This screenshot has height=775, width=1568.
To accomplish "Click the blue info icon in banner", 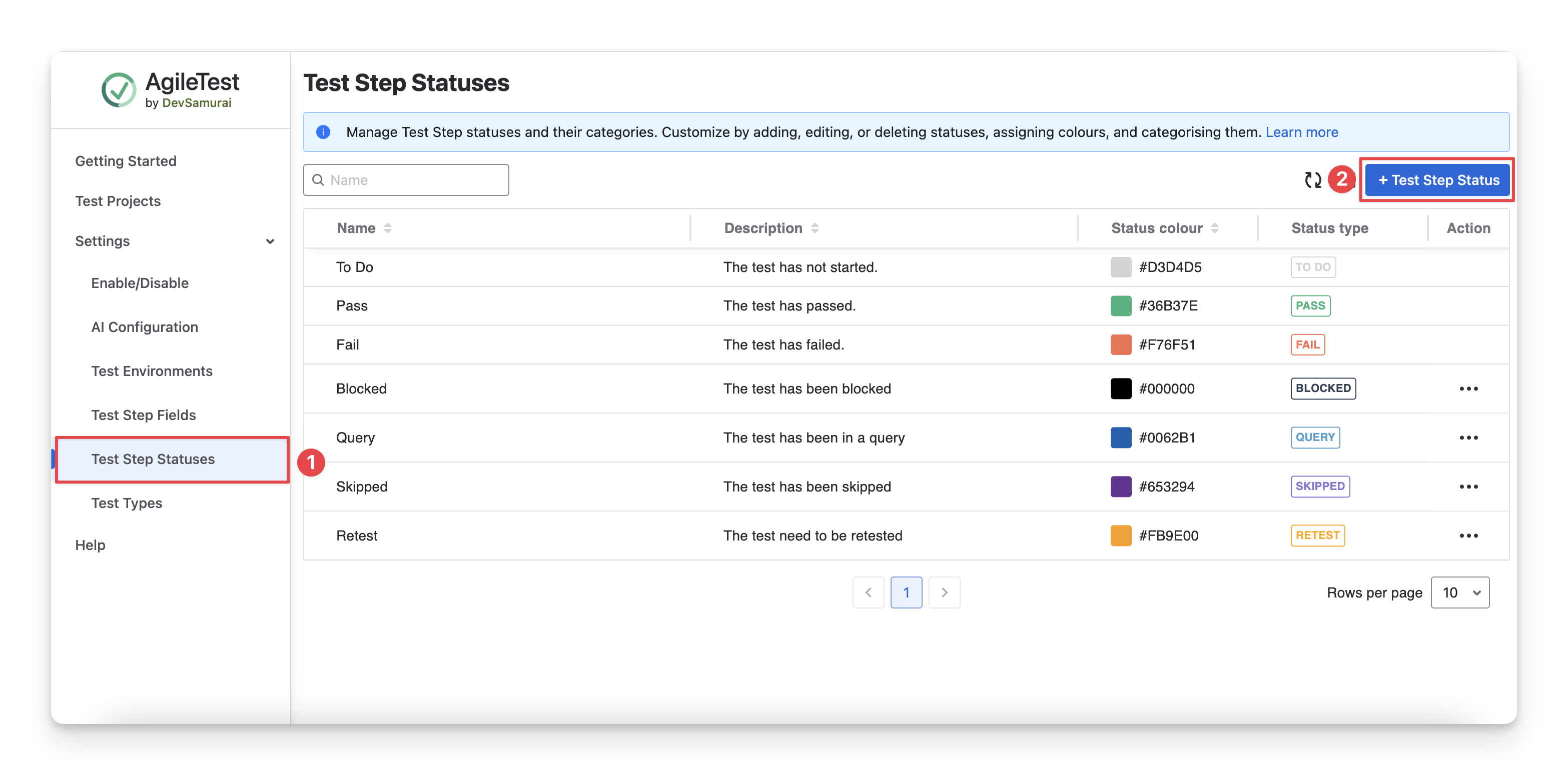I will [x=323, y=132].
